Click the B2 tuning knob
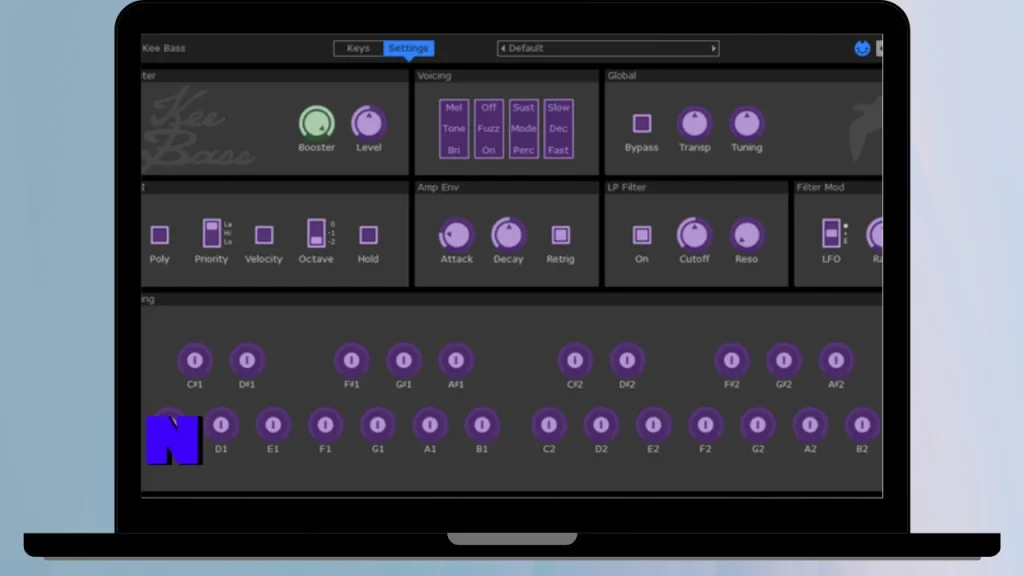Screen dimensions: 1024x576 tap(862, 425)
